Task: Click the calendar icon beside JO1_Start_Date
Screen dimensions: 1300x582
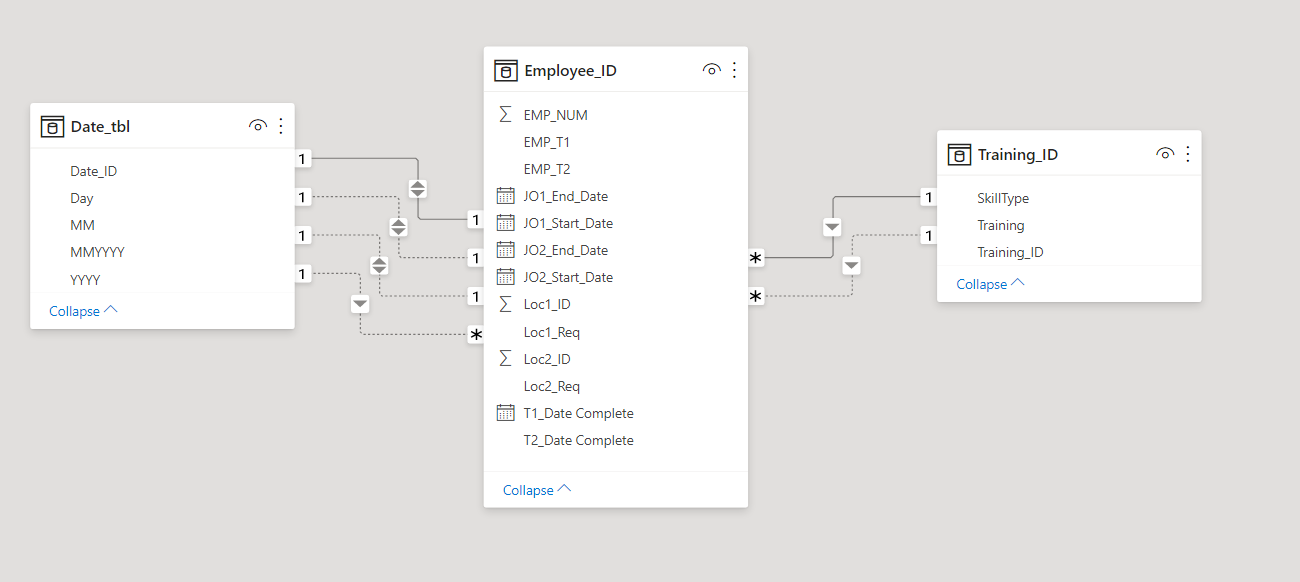Action: (505, 223)
